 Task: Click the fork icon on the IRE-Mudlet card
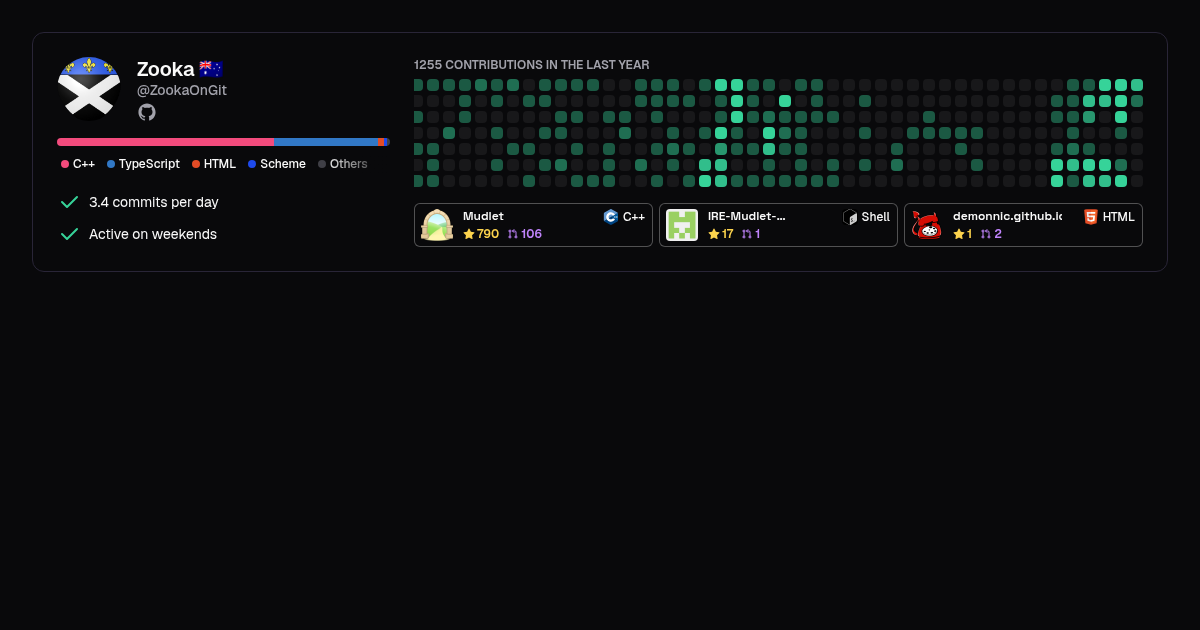[x=746, y=234]
